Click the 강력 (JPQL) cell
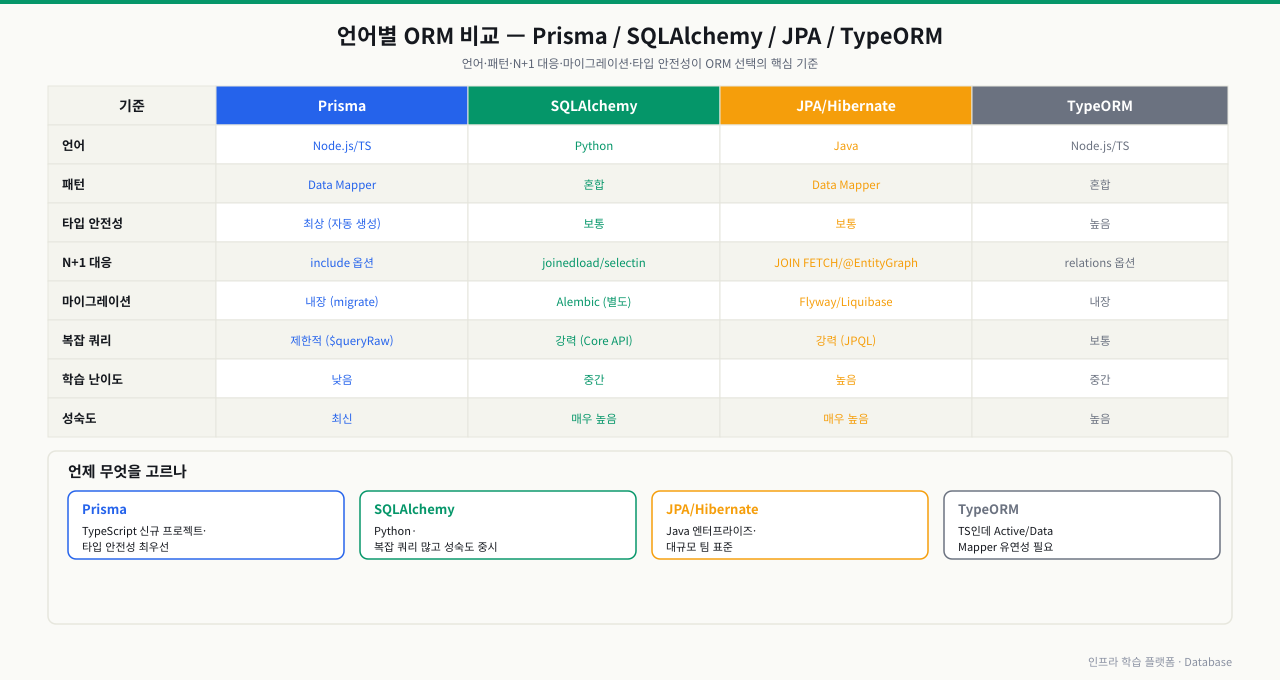Image resolution: width=1280 pixels, height=680 pixels. click(x=846, y=340)
